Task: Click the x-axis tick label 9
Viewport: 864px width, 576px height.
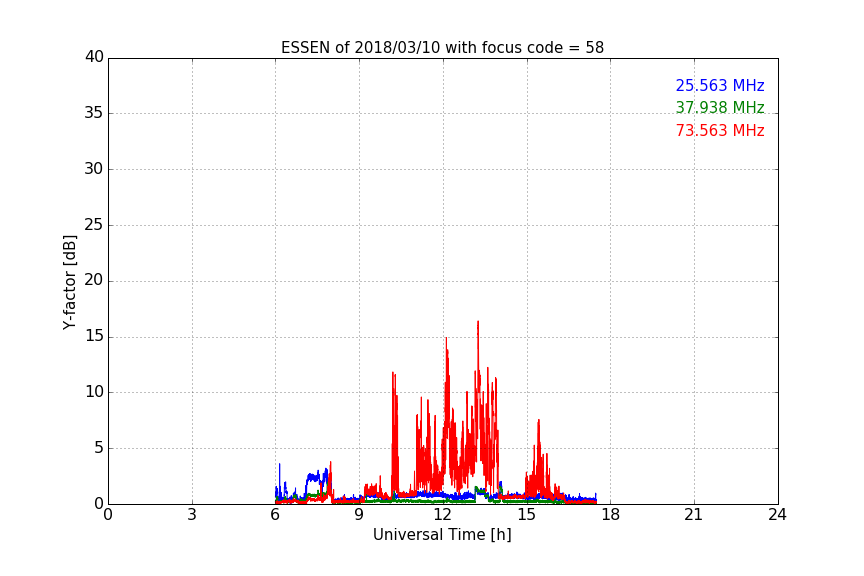Action: pos(359,515)
